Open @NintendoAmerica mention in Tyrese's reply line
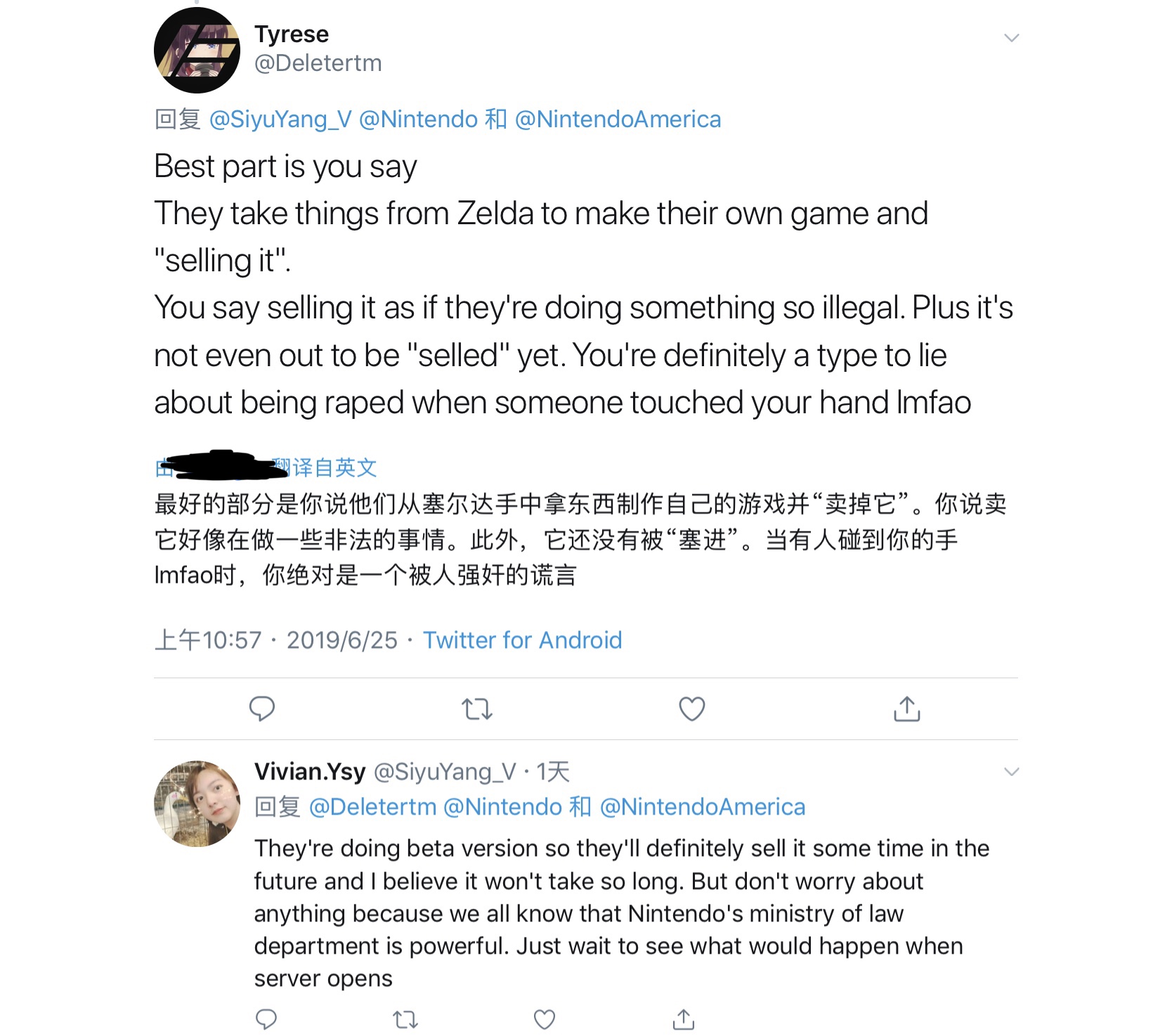Screen dimensions: 1172x1036 [618, 119]
